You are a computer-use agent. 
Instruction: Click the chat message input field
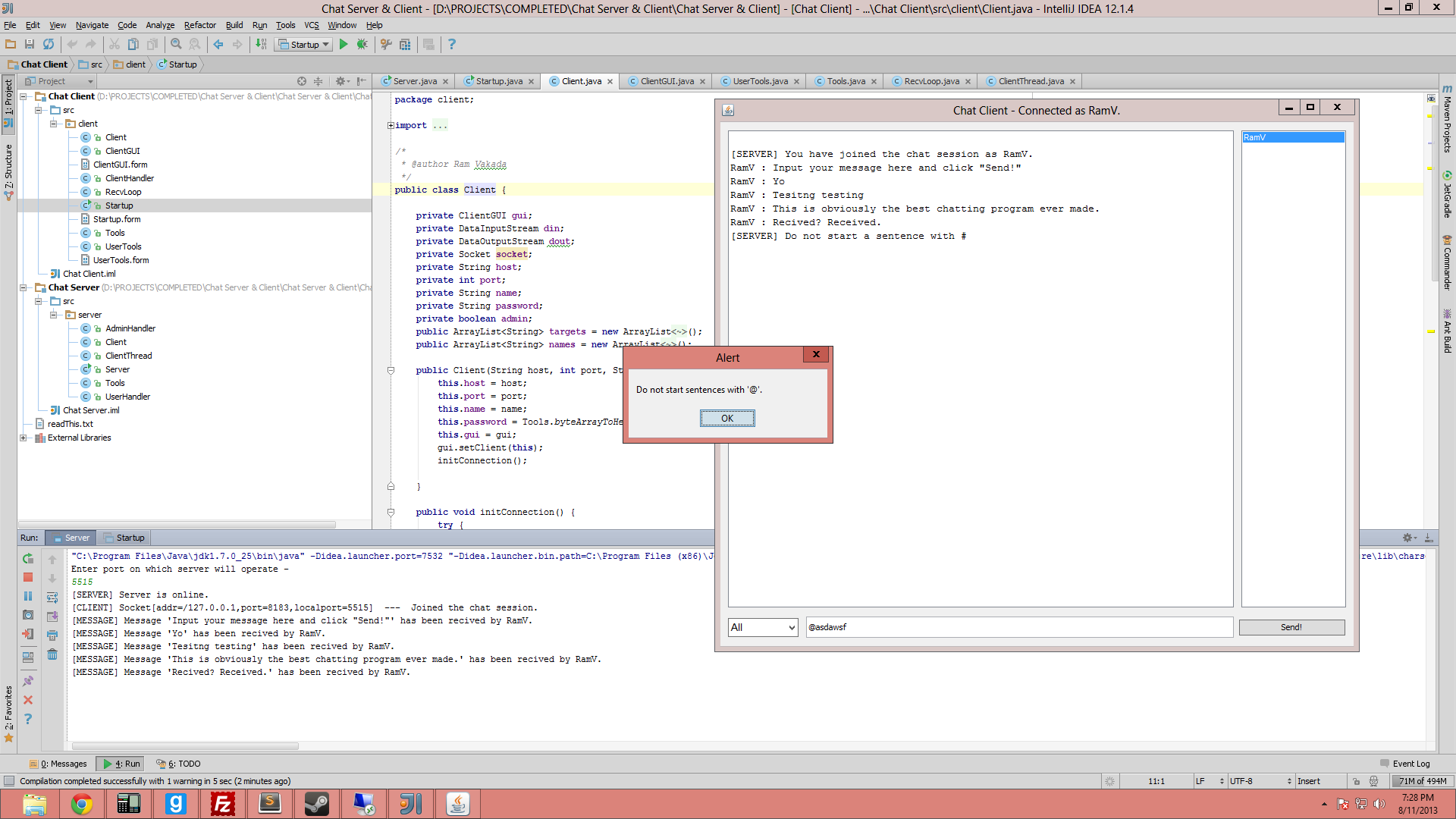pyautogui.click(x=1018, y=627)
